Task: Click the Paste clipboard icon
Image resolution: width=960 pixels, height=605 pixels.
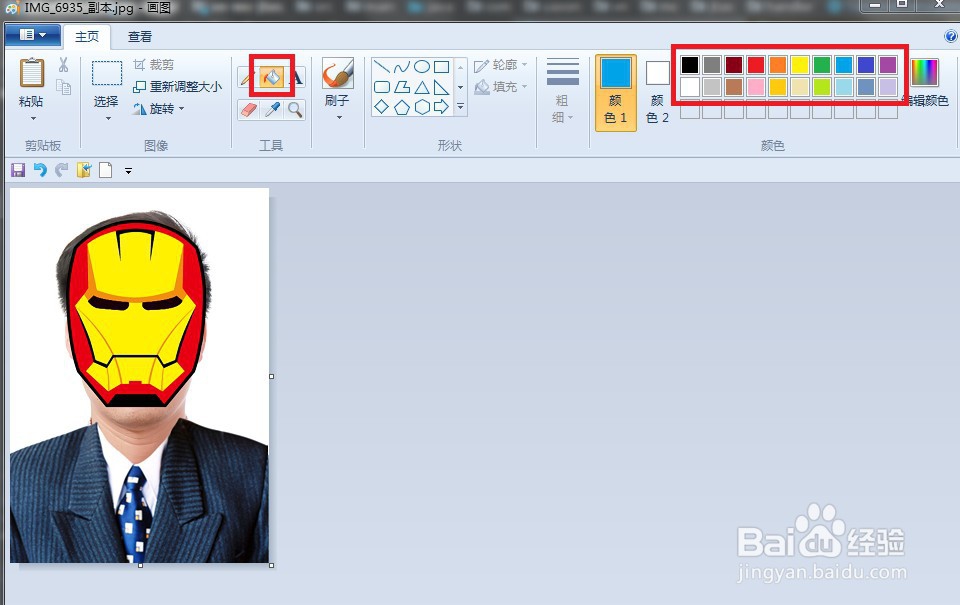Action: (32, 73)
